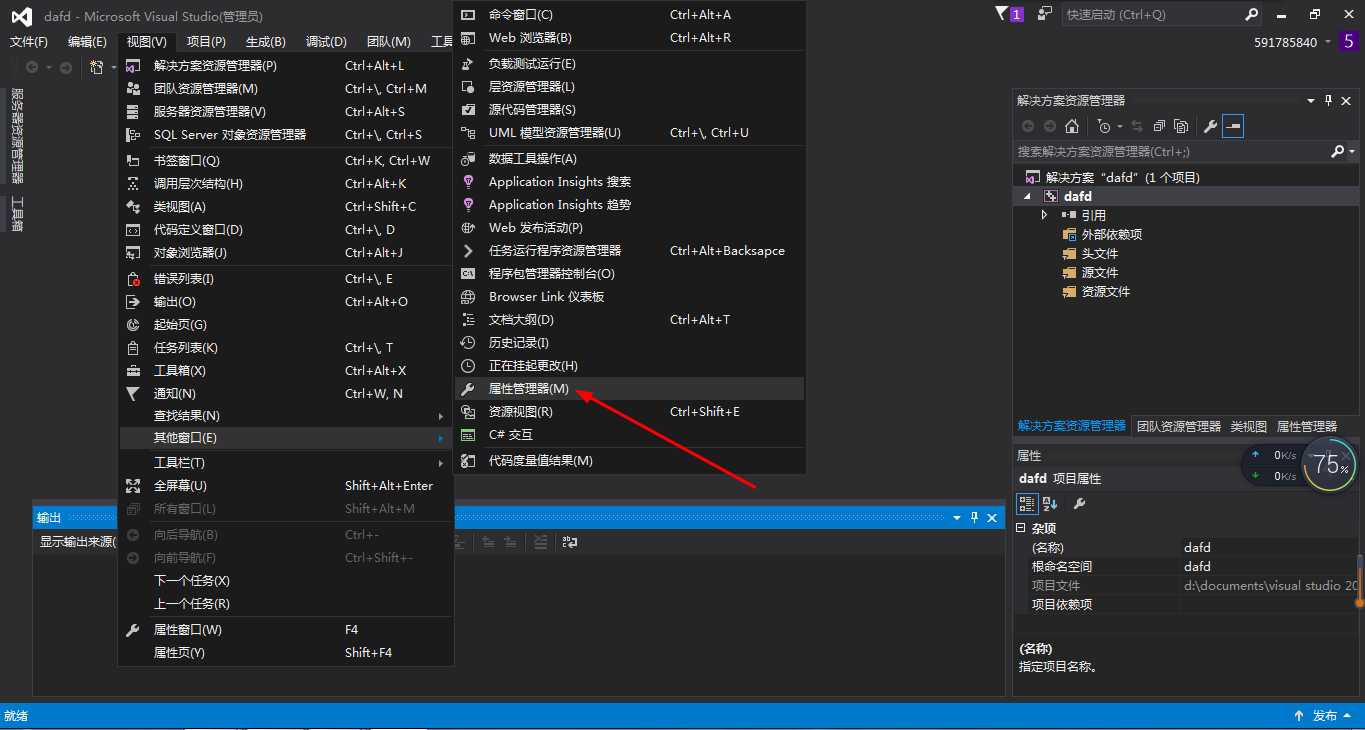Open Web 浏览器(B) from submenu
This screenshot has height=730, width=1365.
[x=630, y=37]
